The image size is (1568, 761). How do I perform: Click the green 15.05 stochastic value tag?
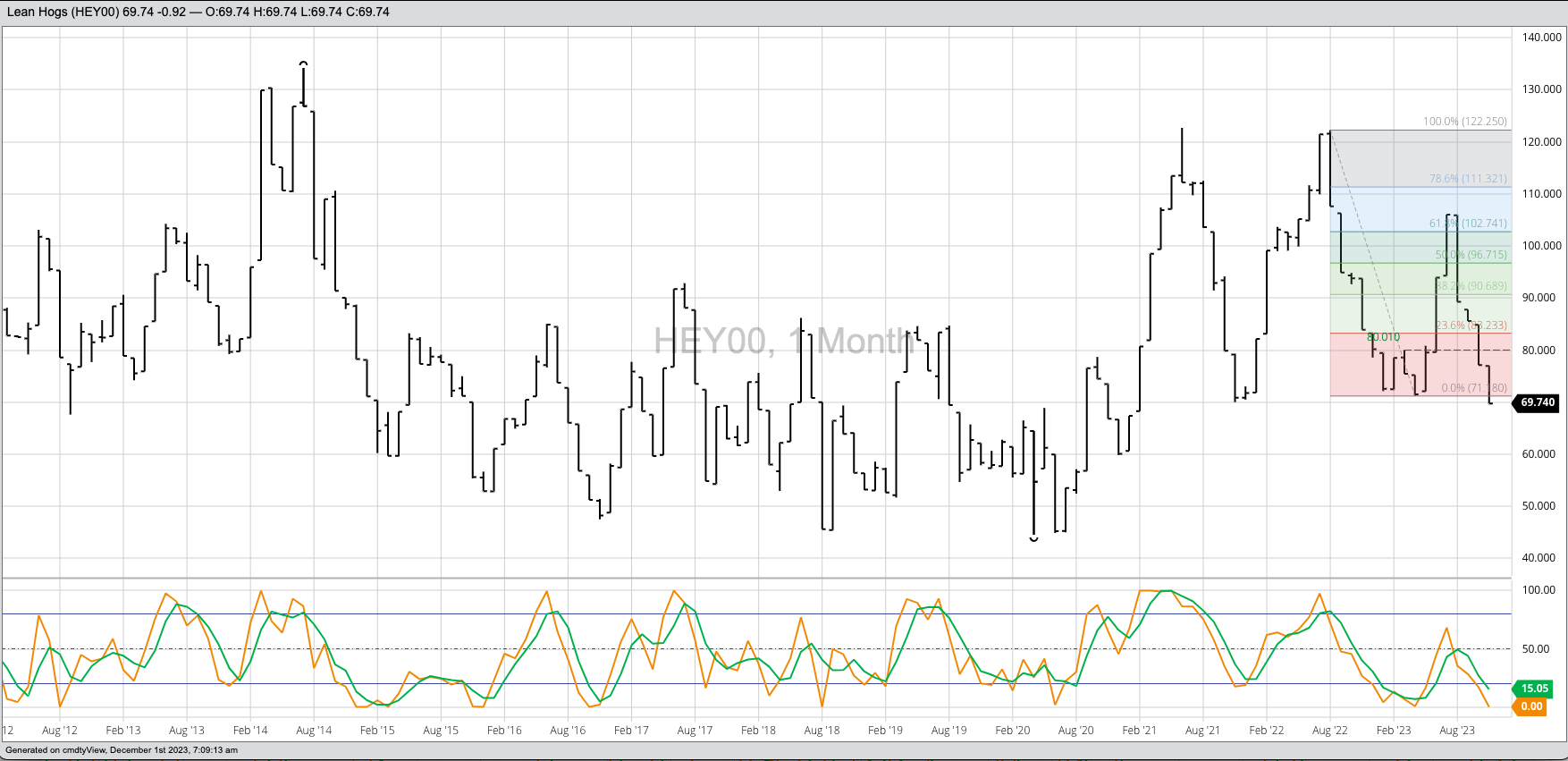tap(1534, 689)
